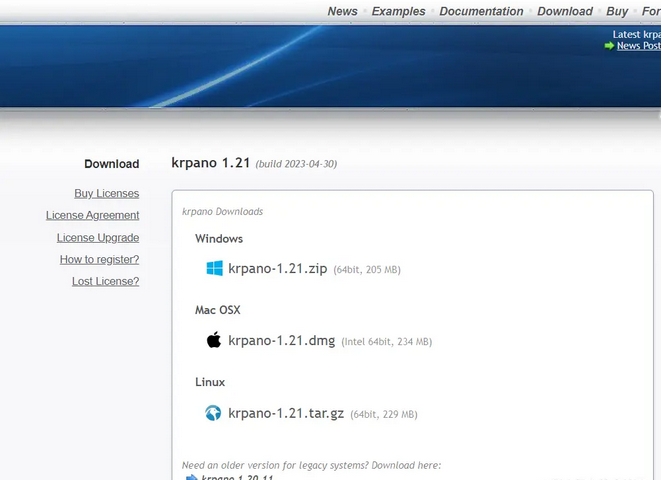The width and height of the screenshot is (662, 480).
Task: Open the Buy Licenses sidebar link
Action: click(x=106, y=193)
